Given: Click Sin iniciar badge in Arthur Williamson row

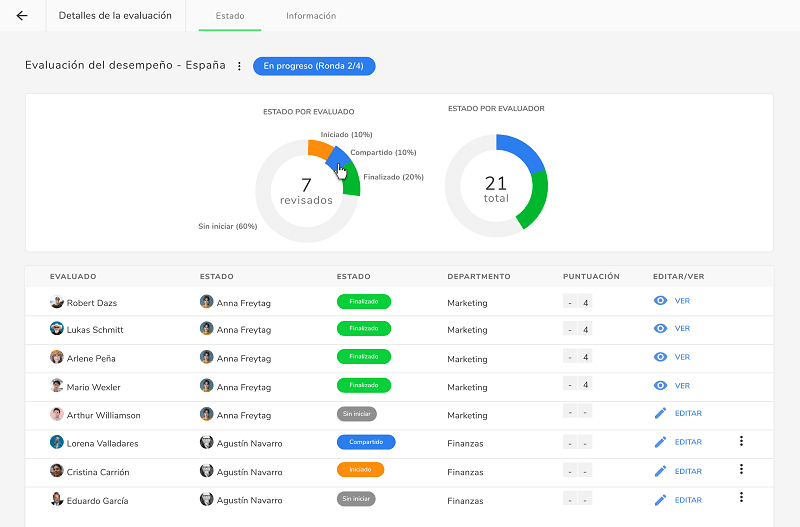Looking at the screenshot, I should pos(357,414).
